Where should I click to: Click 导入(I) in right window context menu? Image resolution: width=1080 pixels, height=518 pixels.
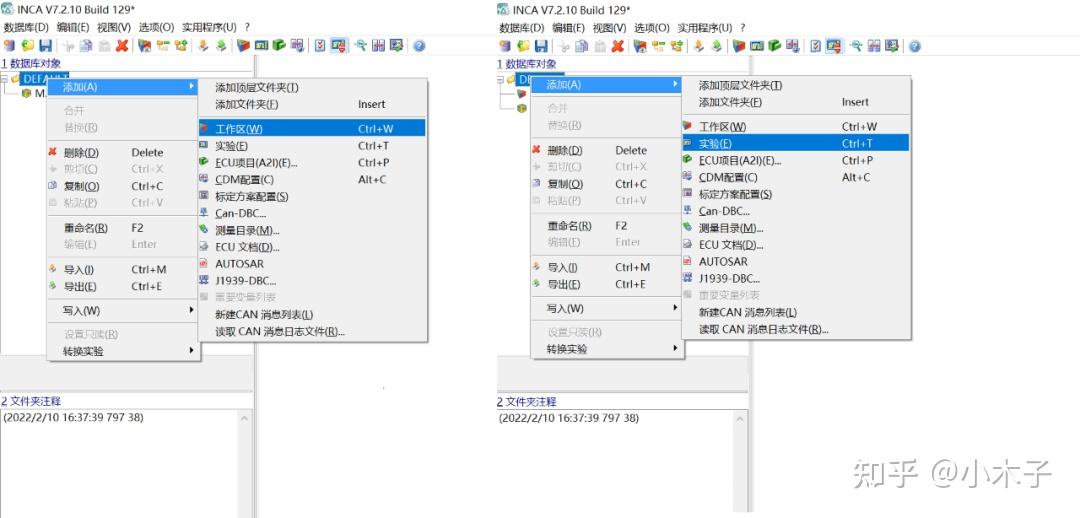pyautogui.click(x=608, y=267)
